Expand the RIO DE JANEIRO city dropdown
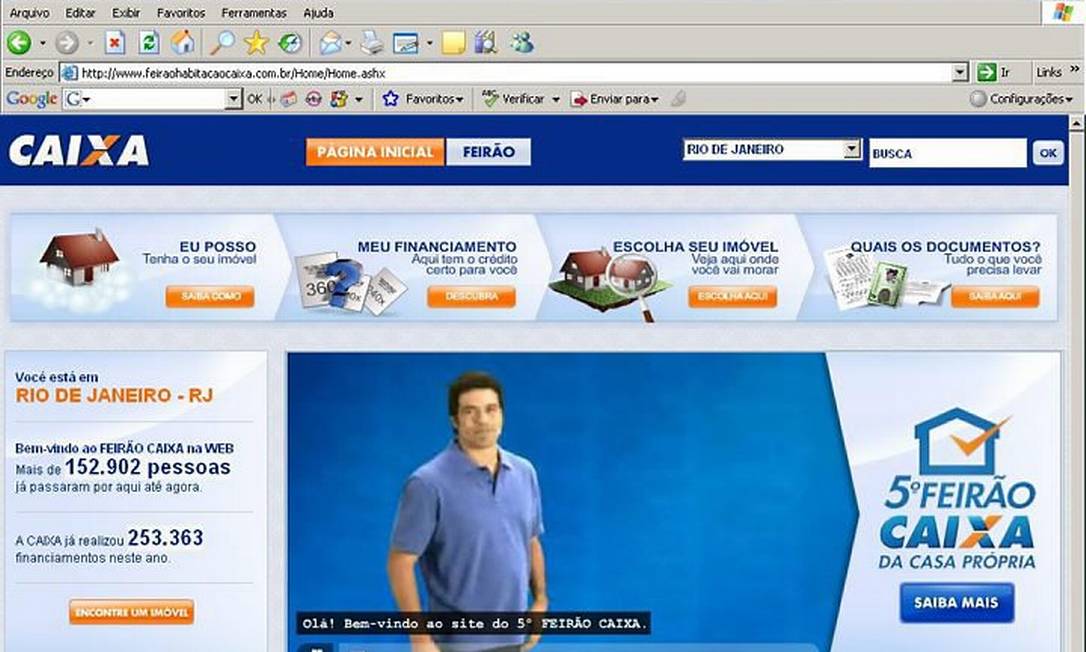1086x652 pixels. coord(851,150)
